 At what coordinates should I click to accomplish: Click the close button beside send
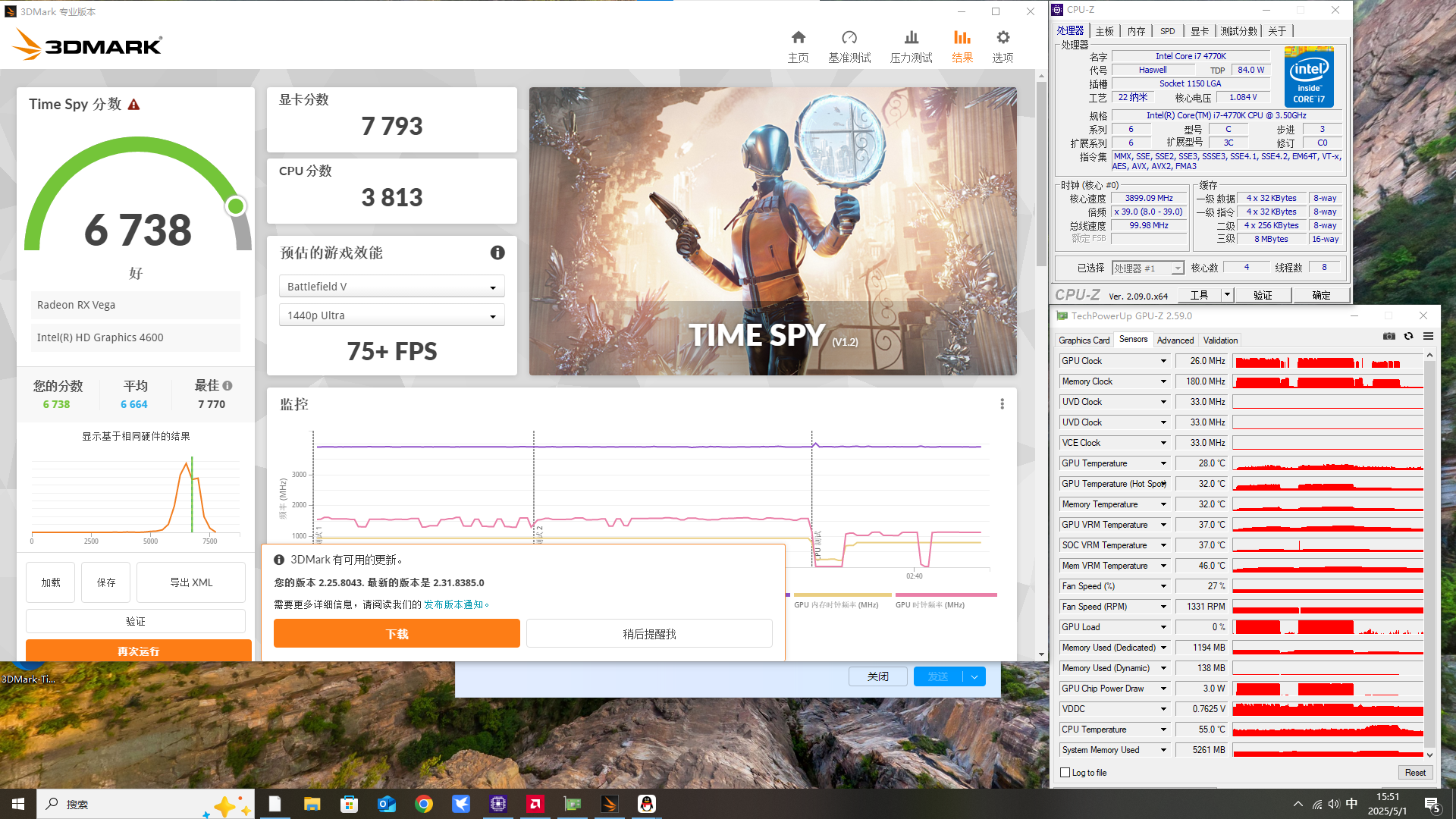[x=878, y=676]
